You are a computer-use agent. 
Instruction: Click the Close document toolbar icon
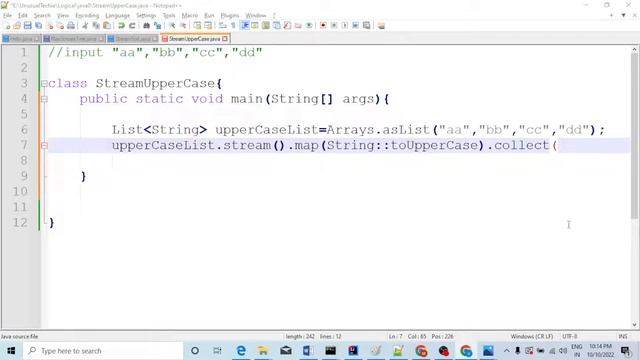[x=50, y=25]
